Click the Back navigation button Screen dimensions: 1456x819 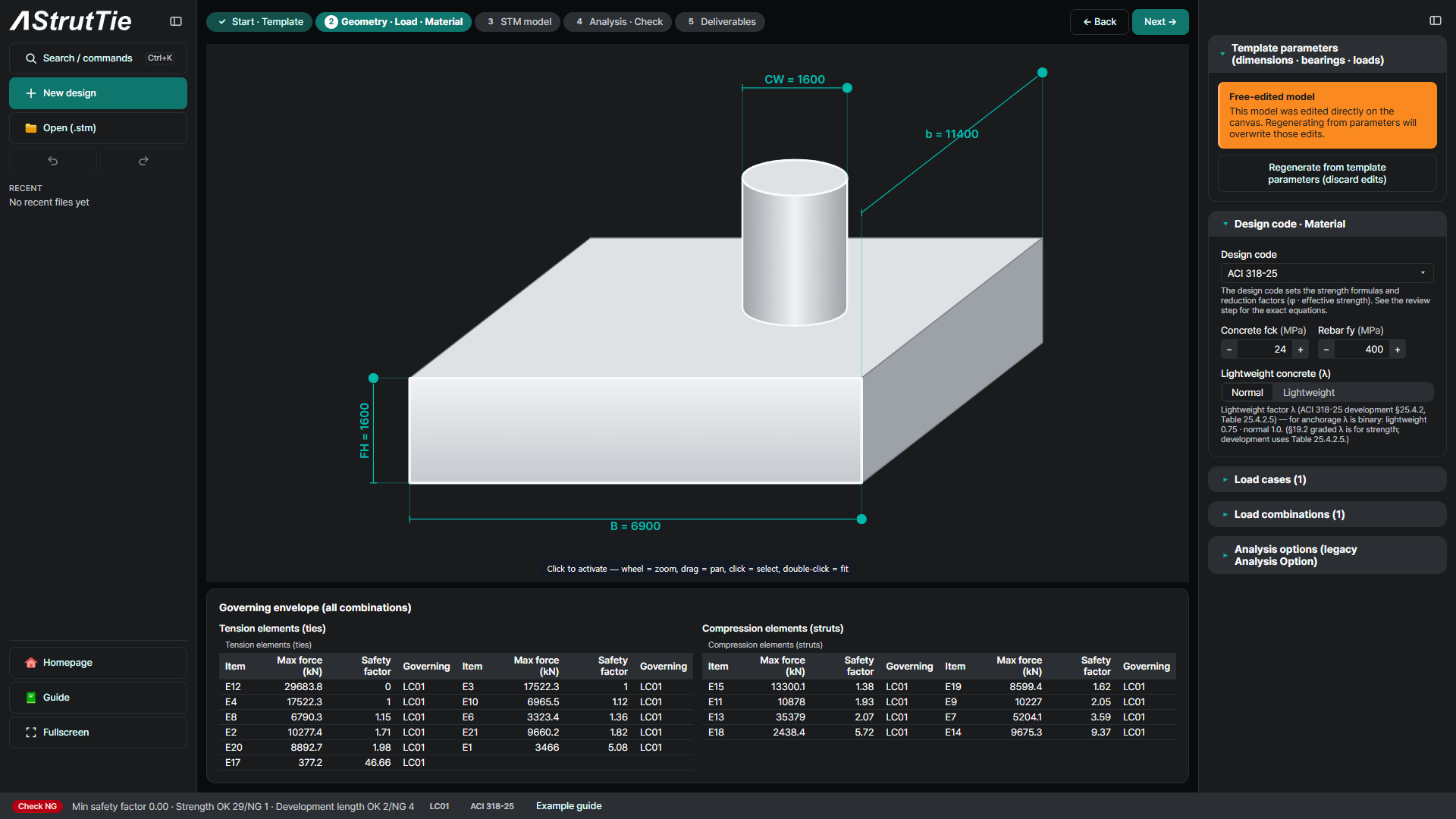(1100, 22)
